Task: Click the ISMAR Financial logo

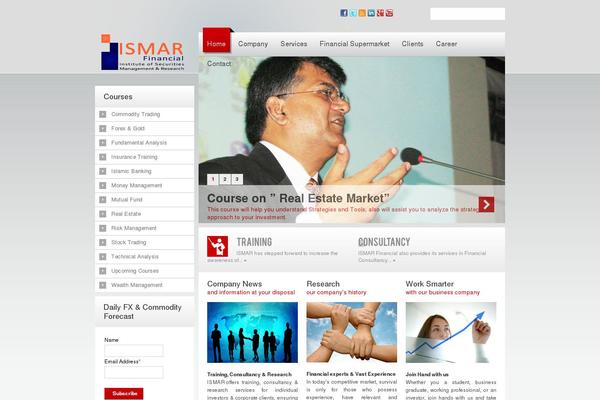Action: pos(142,52)
